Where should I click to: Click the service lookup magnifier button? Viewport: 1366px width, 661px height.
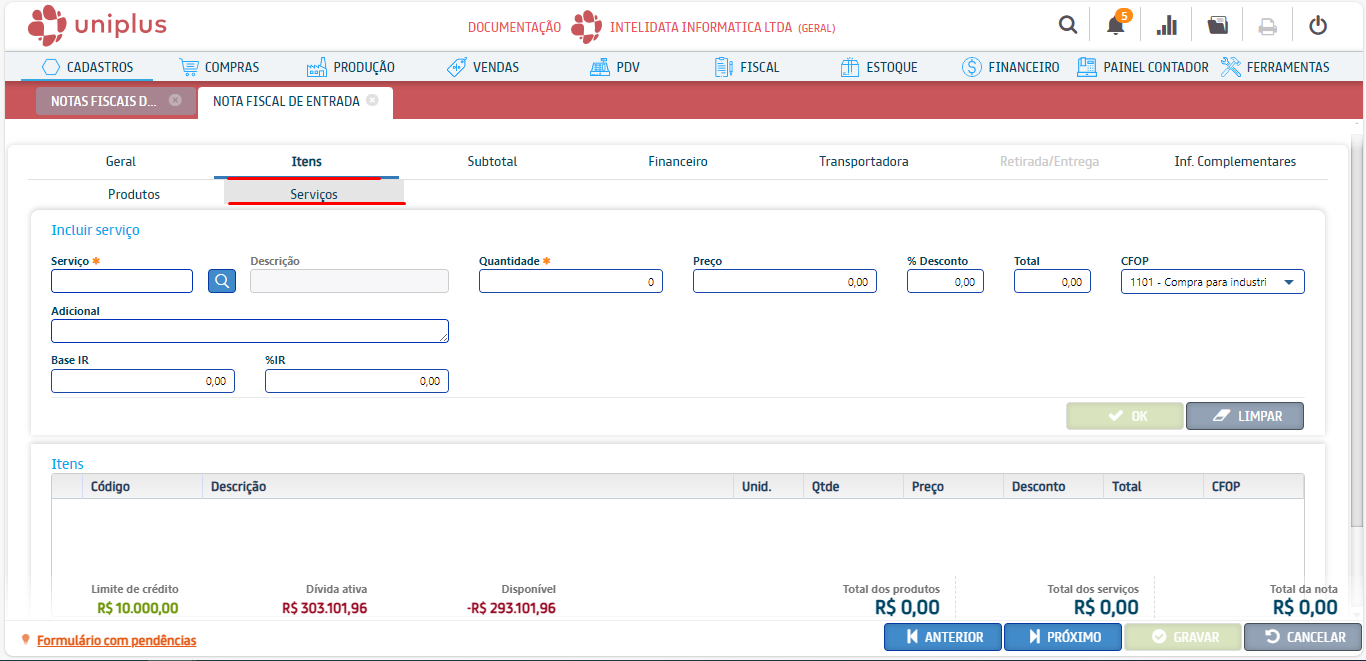[x=222, y=281]
